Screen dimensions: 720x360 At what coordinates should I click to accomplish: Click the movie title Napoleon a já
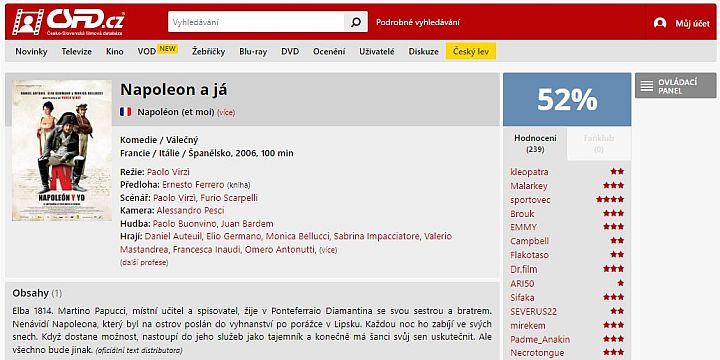pos(174,90)
